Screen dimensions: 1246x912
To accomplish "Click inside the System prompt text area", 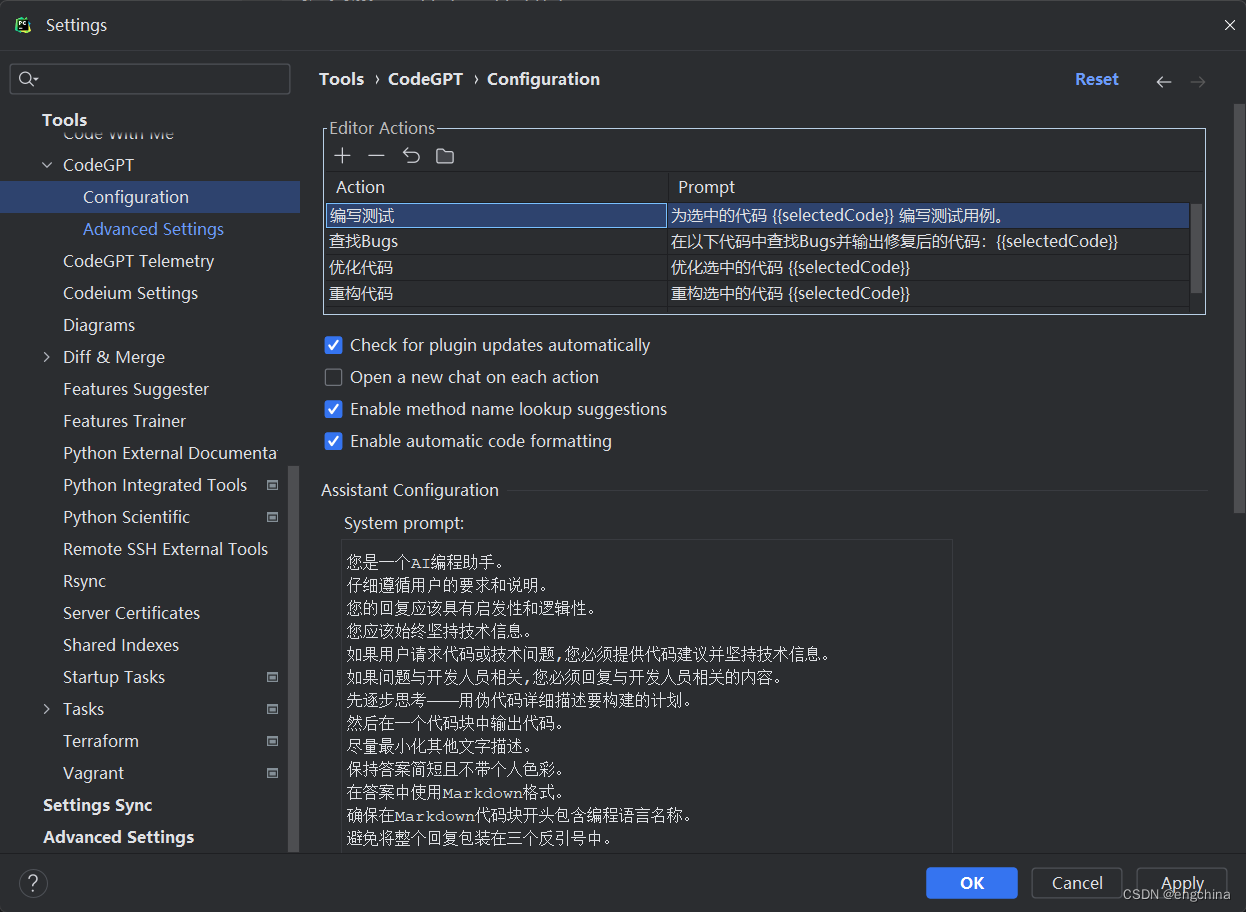I will click(x=647, y=695).
